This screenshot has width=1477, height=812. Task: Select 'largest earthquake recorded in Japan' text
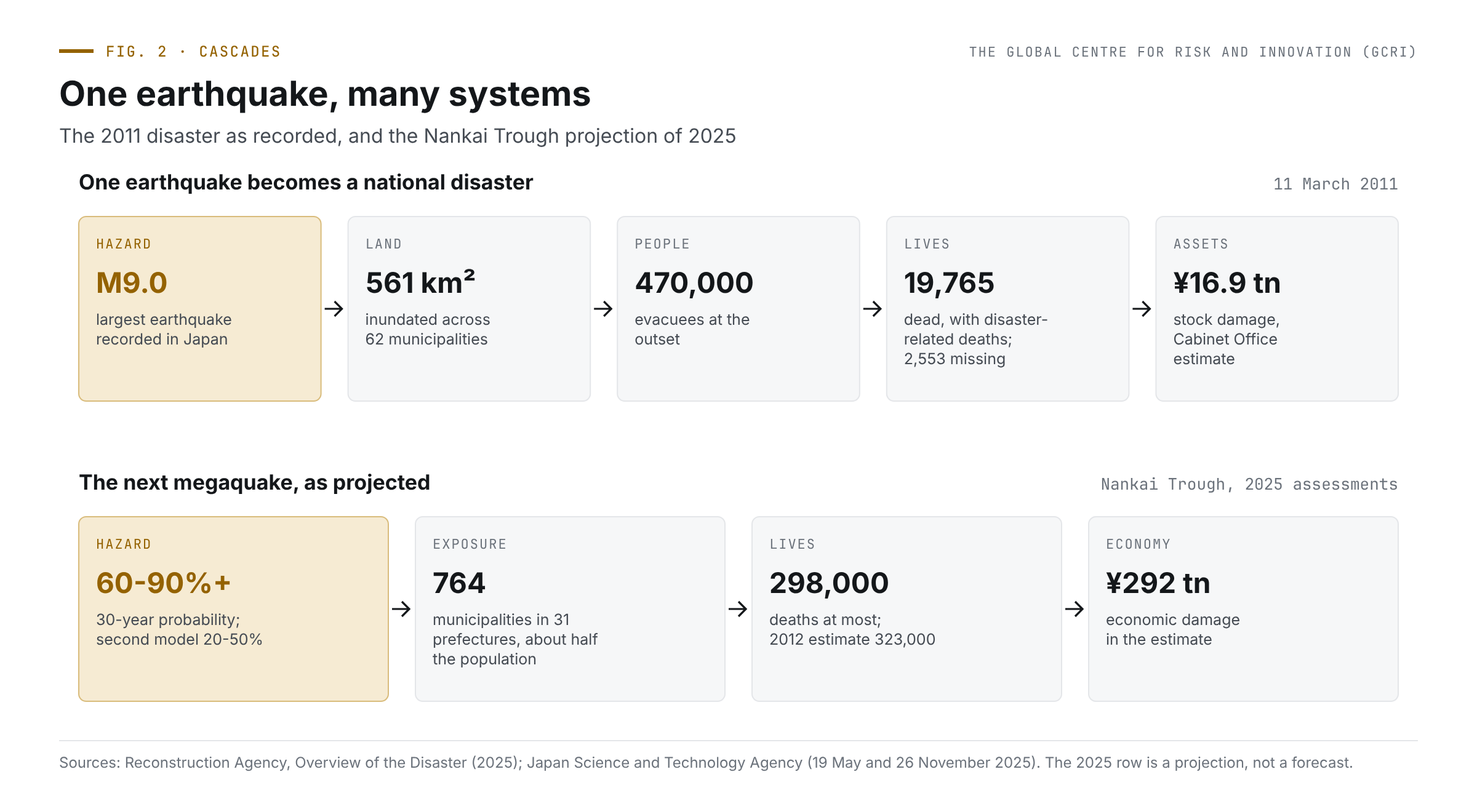click(164, 329)
